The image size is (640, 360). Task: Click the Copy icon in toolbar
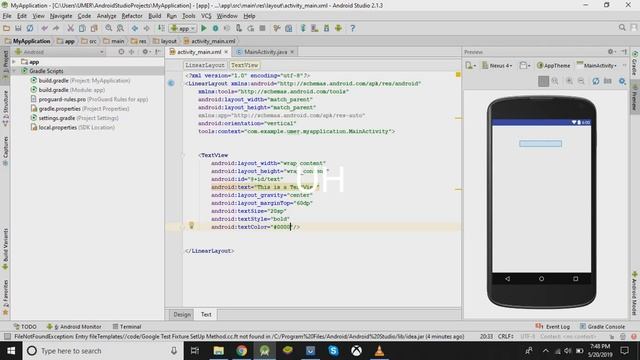point(82,28)
